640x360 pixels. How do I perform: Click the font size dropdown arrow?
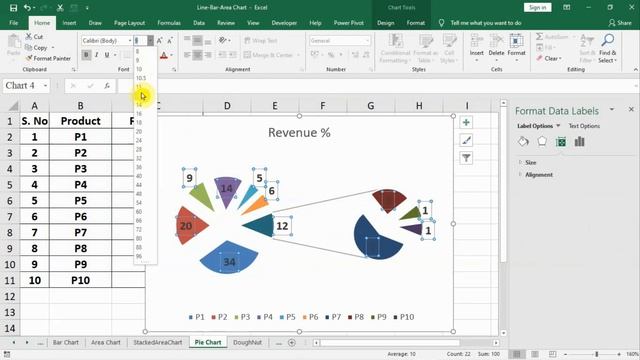click(151, 40)
